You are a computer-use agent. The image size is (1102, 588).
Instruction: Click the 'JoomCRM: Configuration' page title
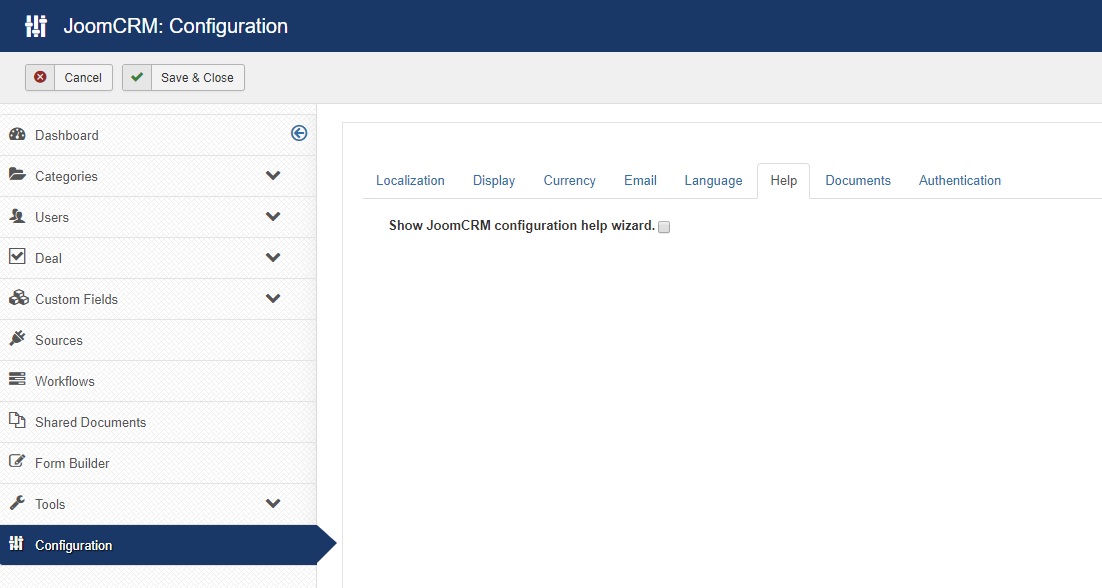click(176, 26)
